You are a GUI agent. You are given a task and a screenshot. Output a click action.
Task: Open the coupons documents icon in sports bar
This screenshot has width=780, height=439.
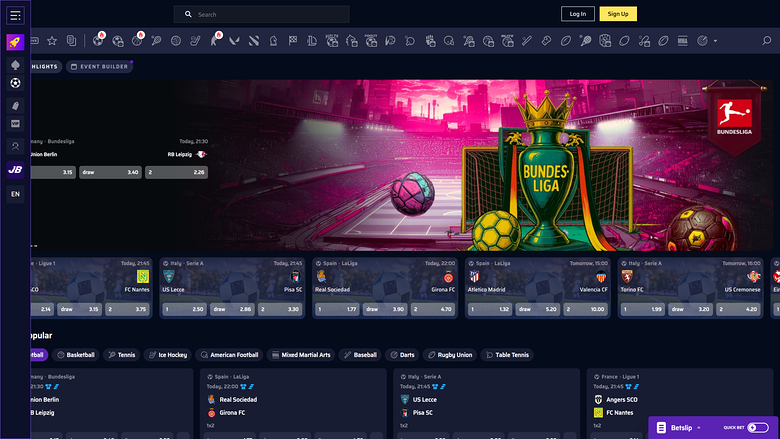tap(72, 41)
